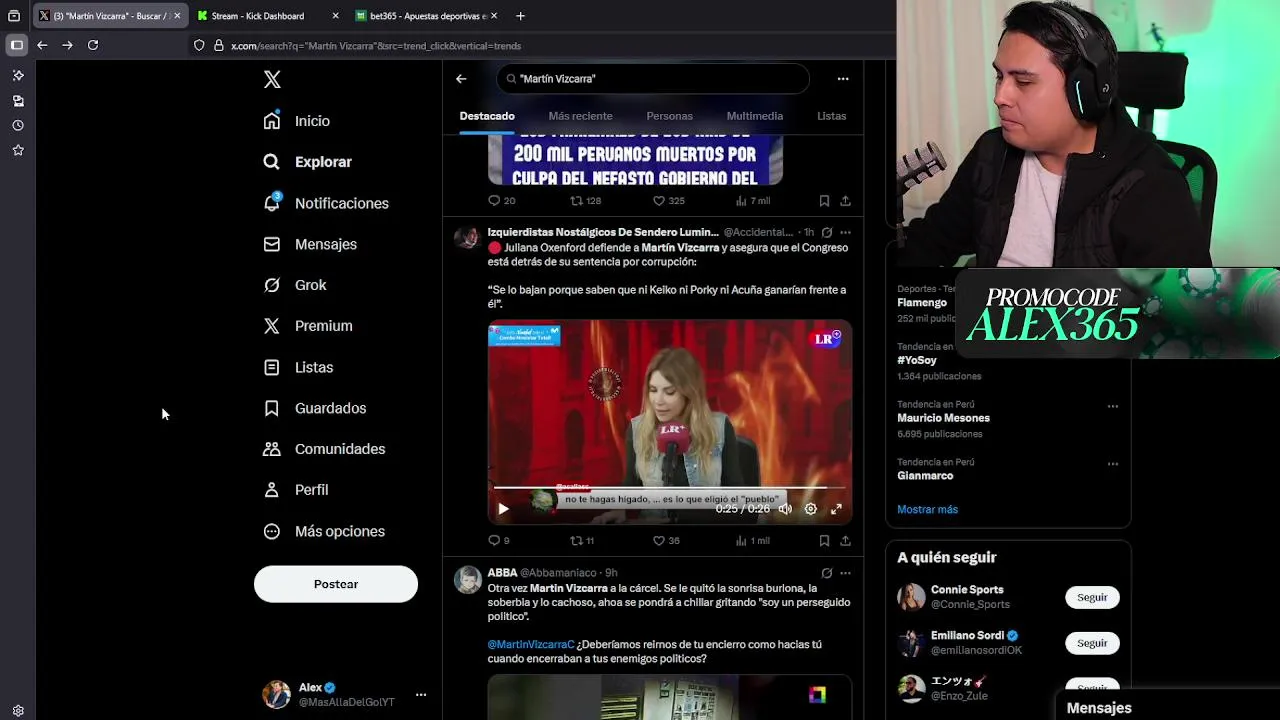Play the Juliana Oxenford video
This screenshot has width=1280, height=720.
(x=503, y=509)
